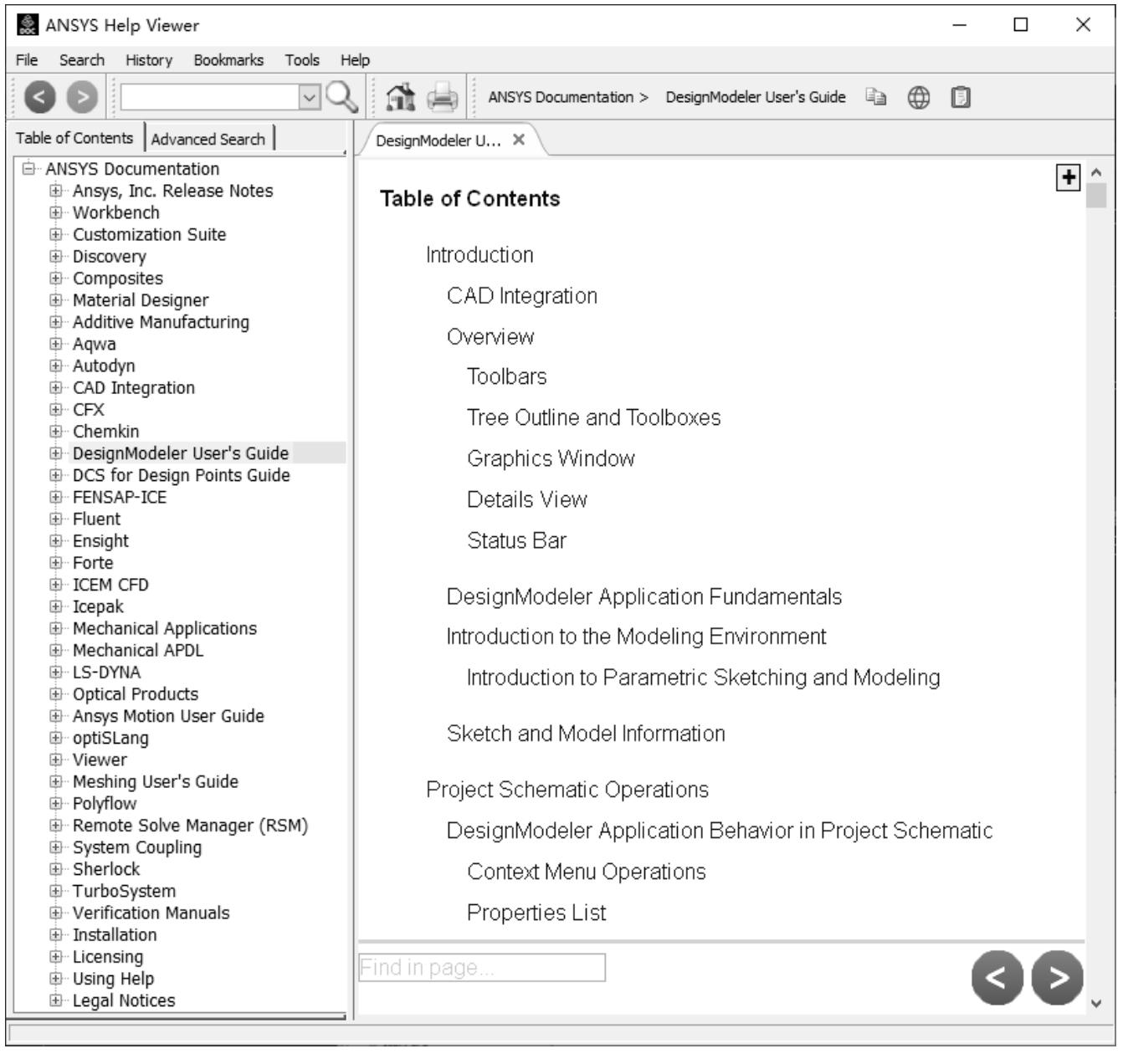Open the search box dropdown arrow
The image size is (1133, 1064).
pos(310,98)
